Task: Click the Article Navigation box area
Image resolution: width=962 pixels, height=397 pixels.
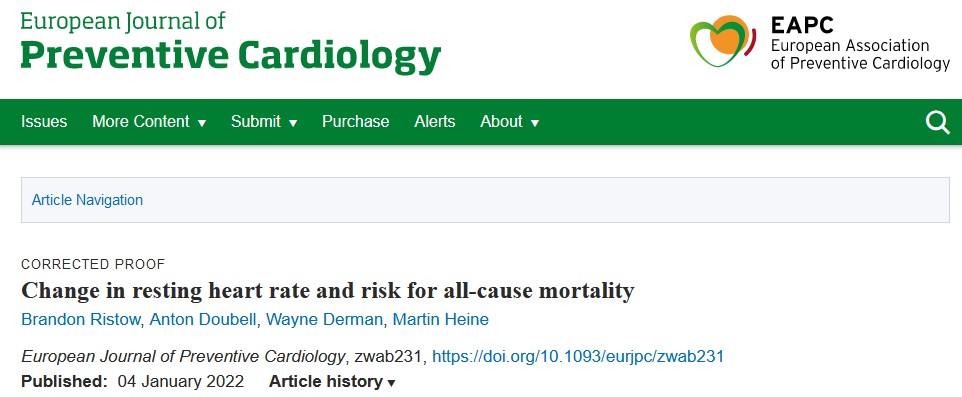Action: coord(485,200)
